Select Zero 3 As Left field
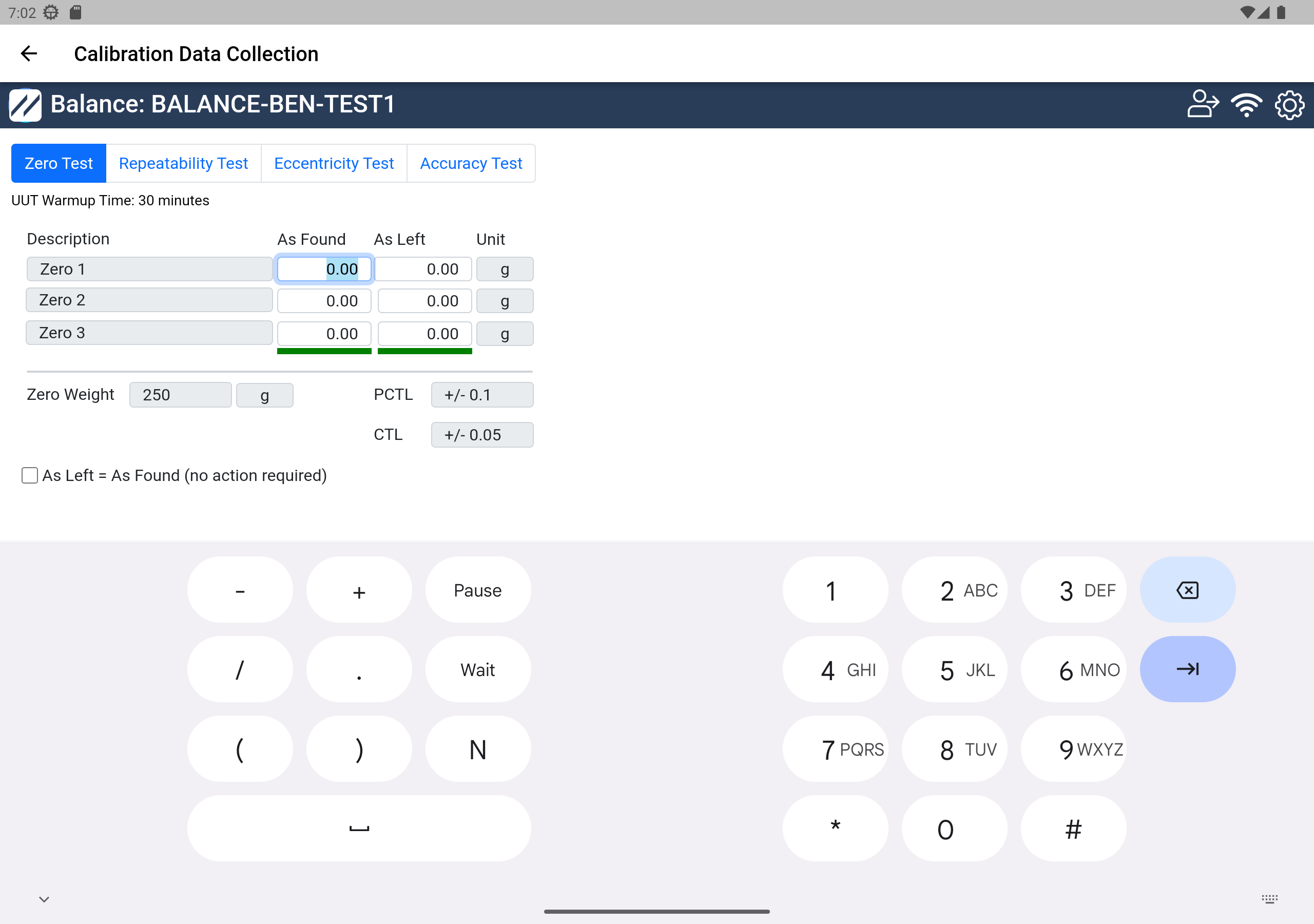This screenshot has width=1314, height=924. [x=424, y=334]
